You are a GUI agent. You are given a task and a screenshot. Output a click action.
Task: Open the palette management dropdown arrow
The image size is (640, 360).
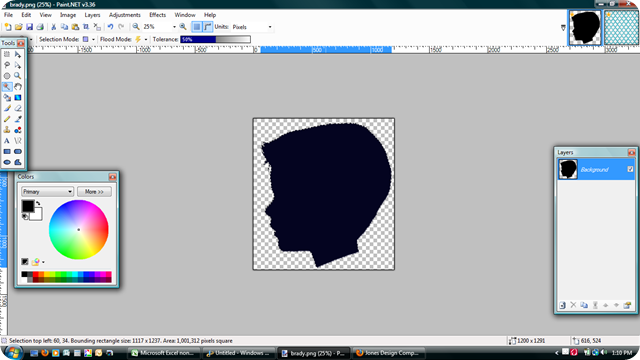(43, 262)
